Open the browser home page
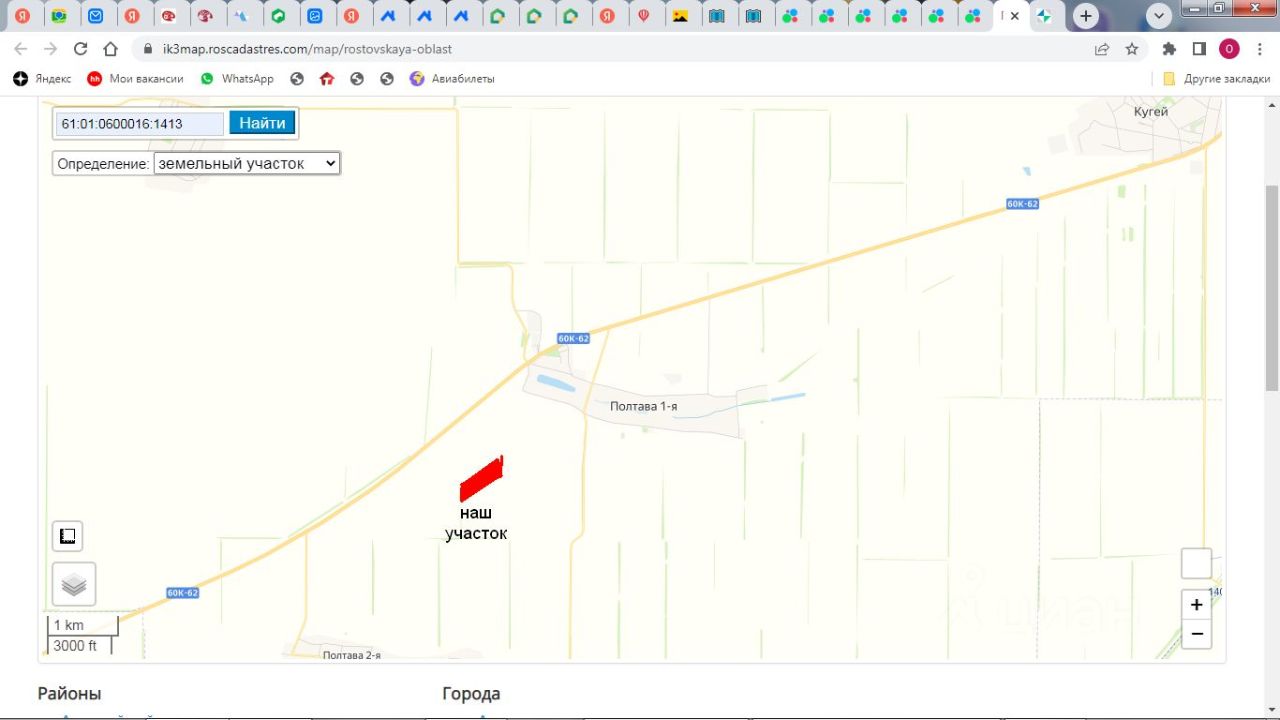 click(x=111, y=48)
